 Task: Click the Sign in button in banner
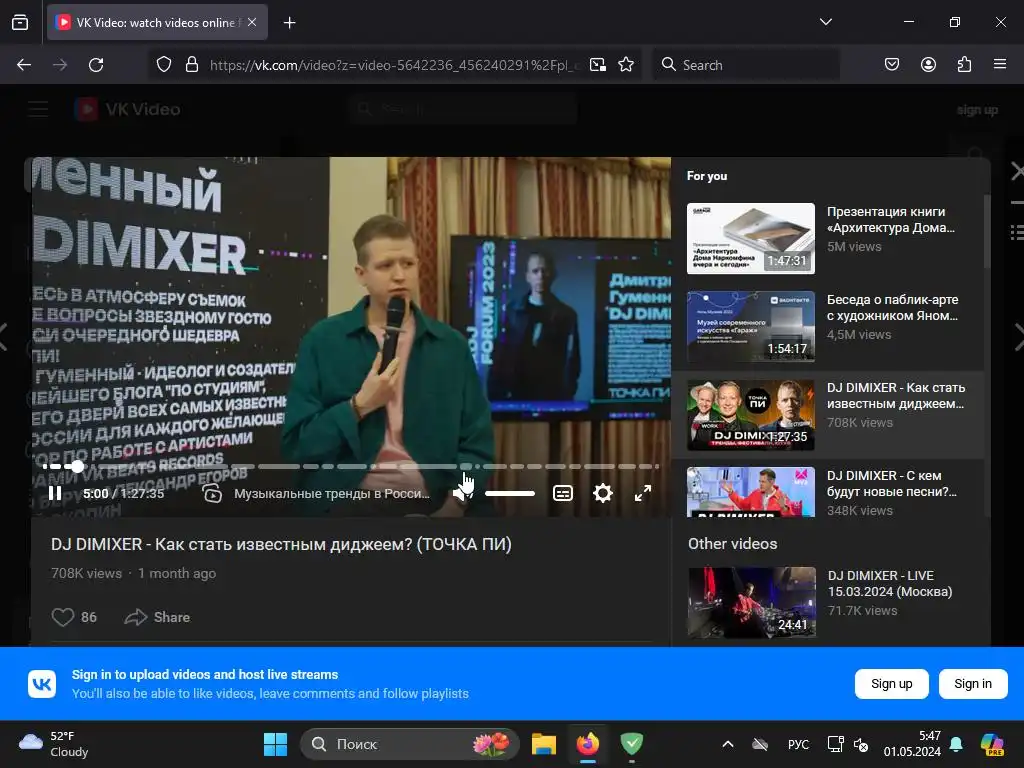tap(973, 684)
